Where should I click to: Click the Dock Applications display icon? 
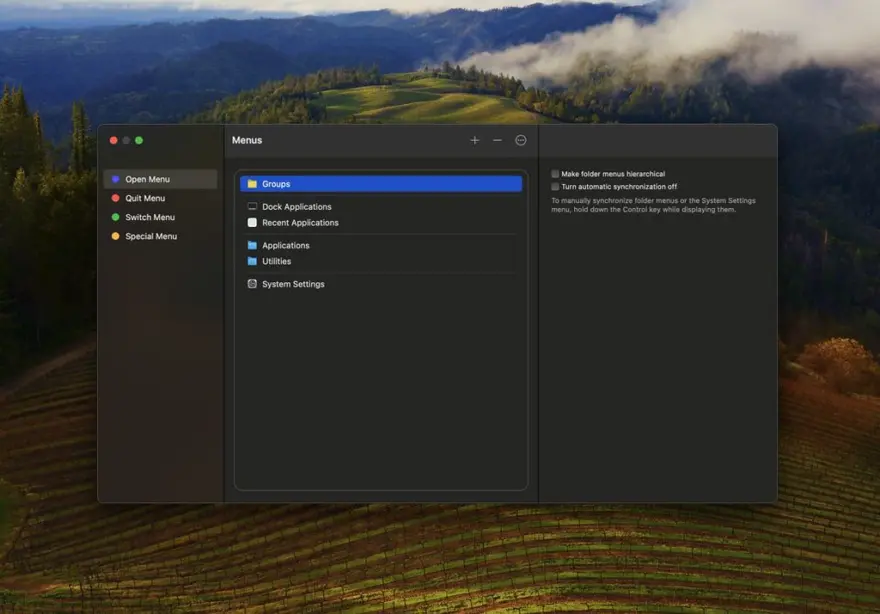[x=253, y=207]
